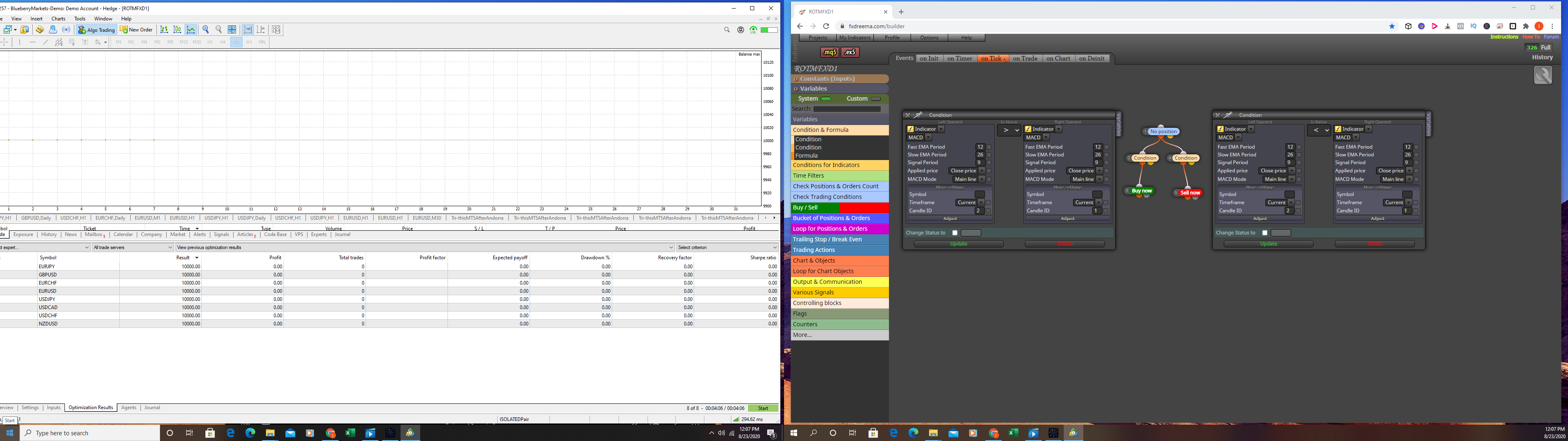Tick Signal Period checkbox, right panel left operand

point(1298,163)
